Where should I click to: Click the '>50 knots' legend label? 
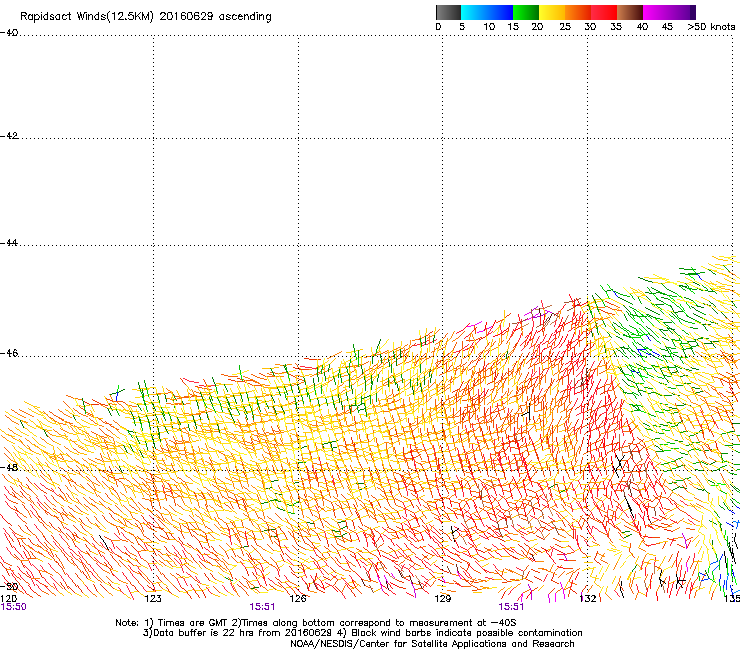click(711, 26)
